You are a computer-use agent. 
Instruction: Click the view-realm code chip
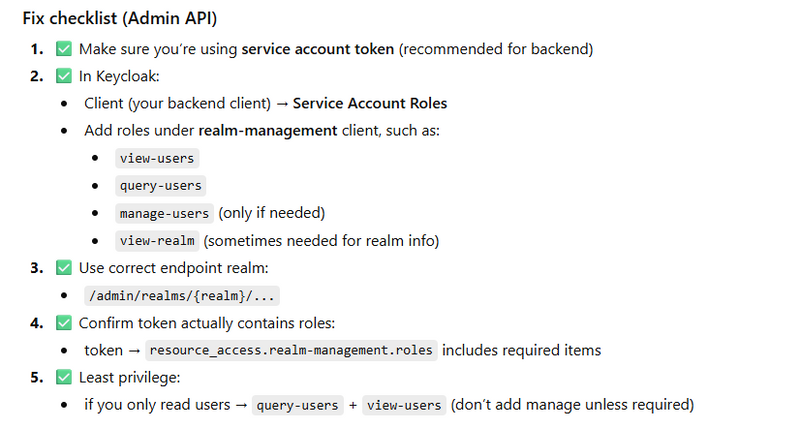click(x=157, y=240)
